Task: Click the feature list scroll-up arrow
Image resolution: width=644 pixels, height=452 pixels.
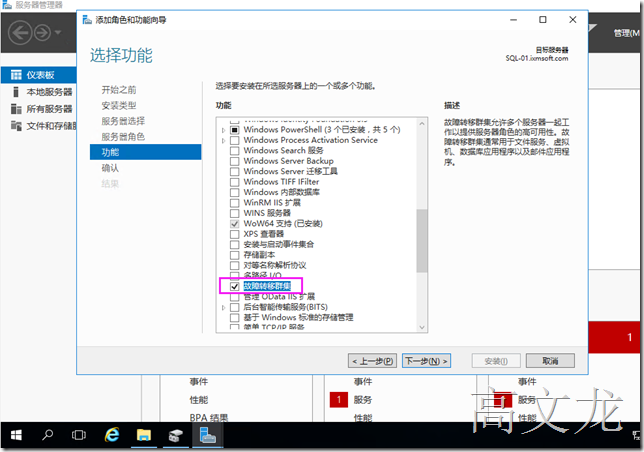Action: coord(421,123)
